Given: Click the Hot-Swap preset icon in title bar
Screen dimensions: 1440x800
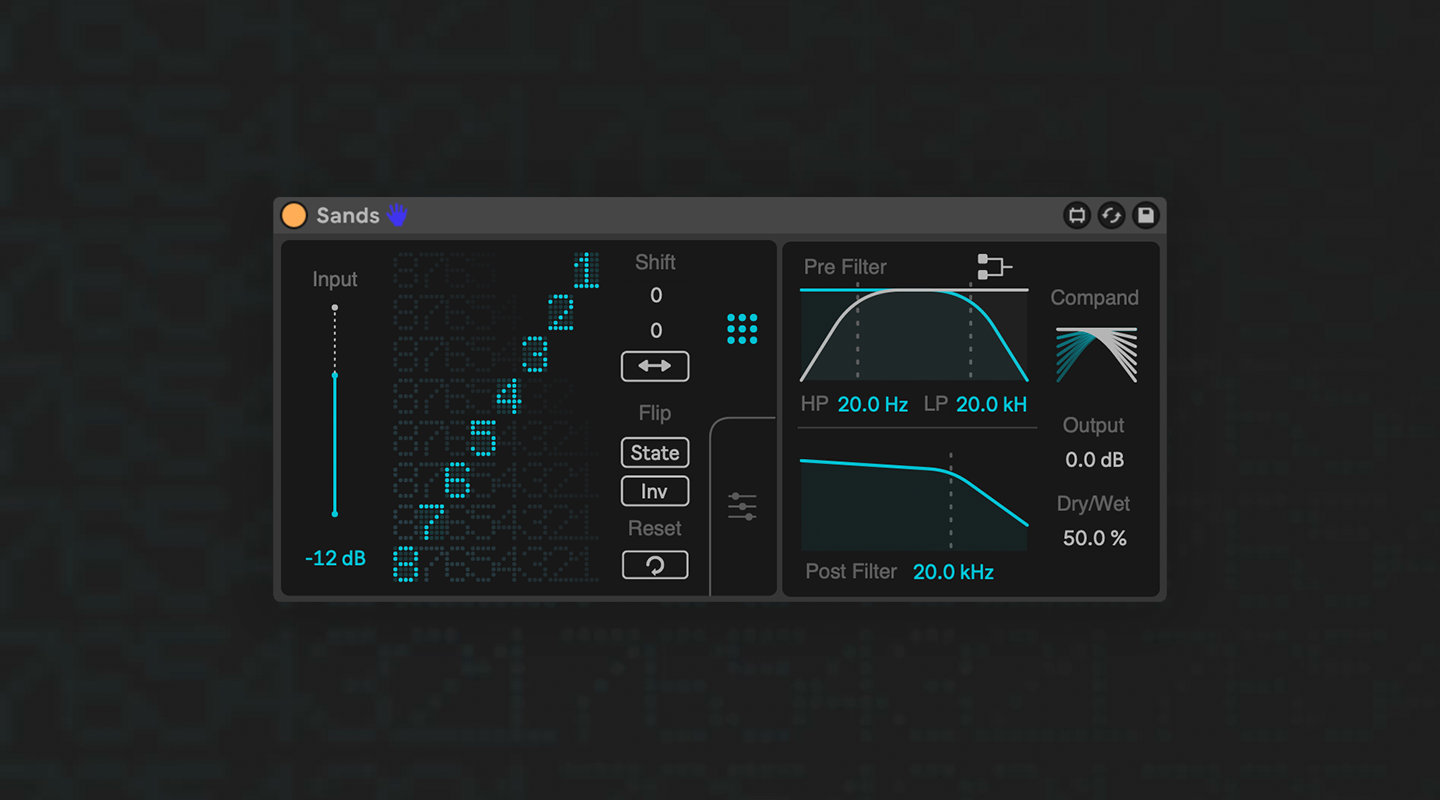Looking at the screenshot, I should click(1077, 215).
